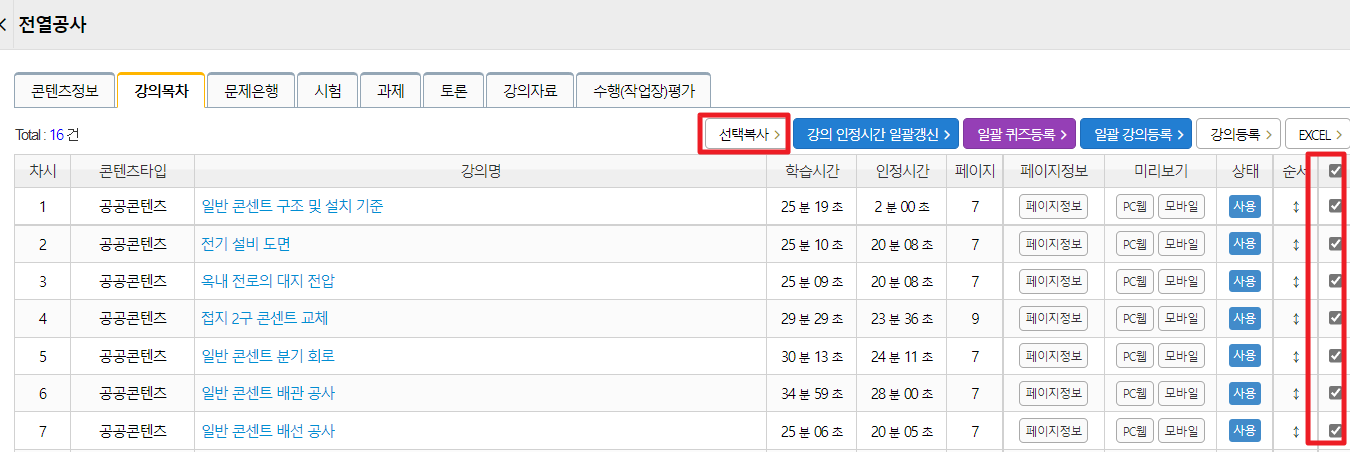Image resolution: width=1350 pixels, height=452 pixels.
Task: Click the reorder arrow icon in row 5
Action: 1296,356
